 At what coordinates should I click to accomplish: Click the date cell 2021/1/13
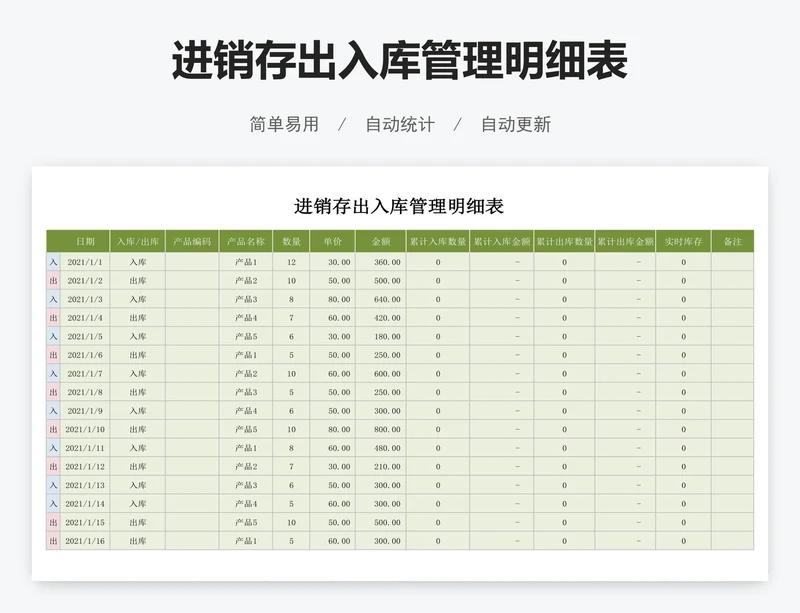click(x=85, y=485)
